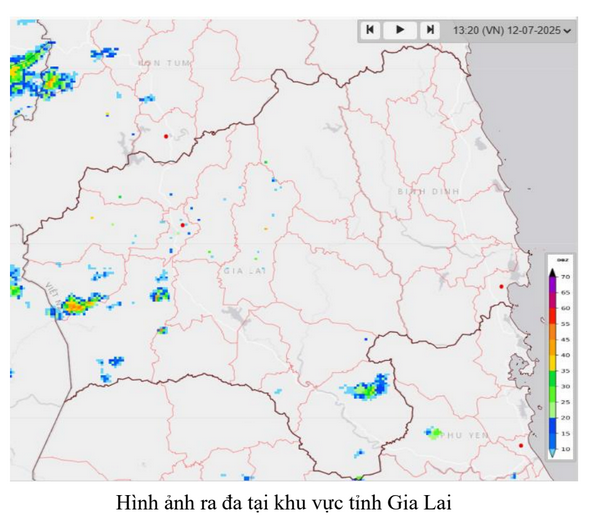Expand time selector chevron arrow
The height and width of the screenshot is (523, 596).
[567, 31]
